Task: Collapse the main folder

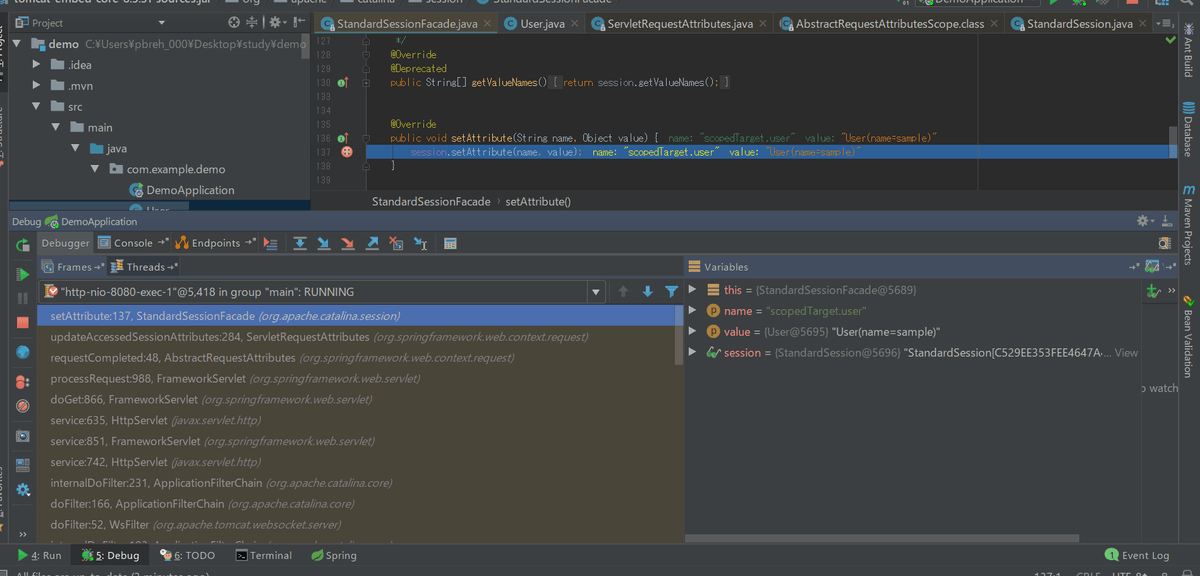Action: click(56, 128)
